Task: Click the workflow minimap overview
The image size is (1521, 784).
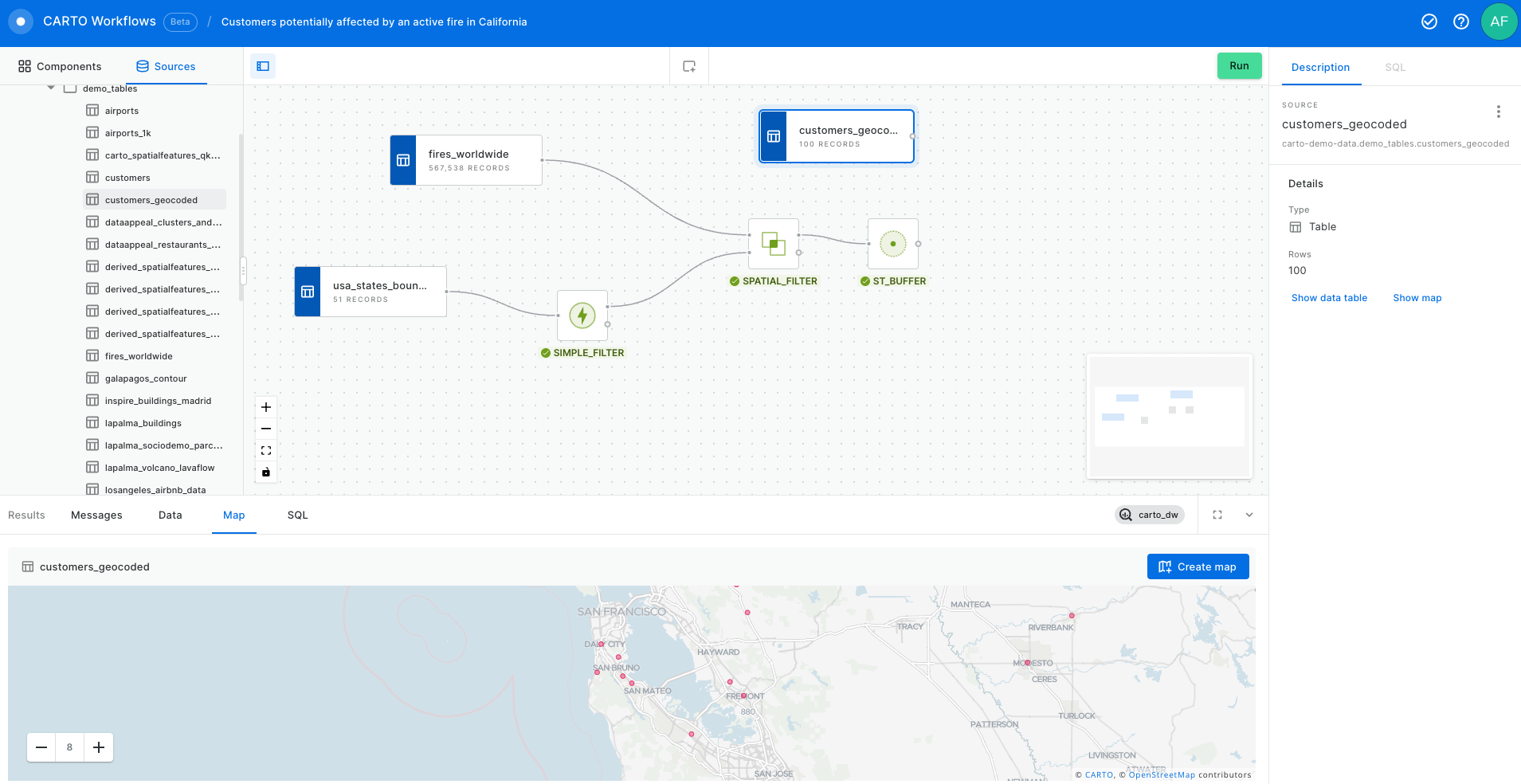Action: pyautogui.click(x=1169, y=416)
